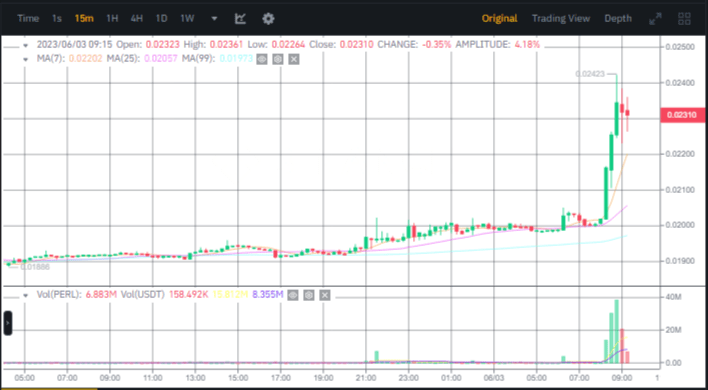Open chart settings gear in top toolbar
Image resolution: width=708 pixels, height=390 pixels.
(x=268, y=19)
